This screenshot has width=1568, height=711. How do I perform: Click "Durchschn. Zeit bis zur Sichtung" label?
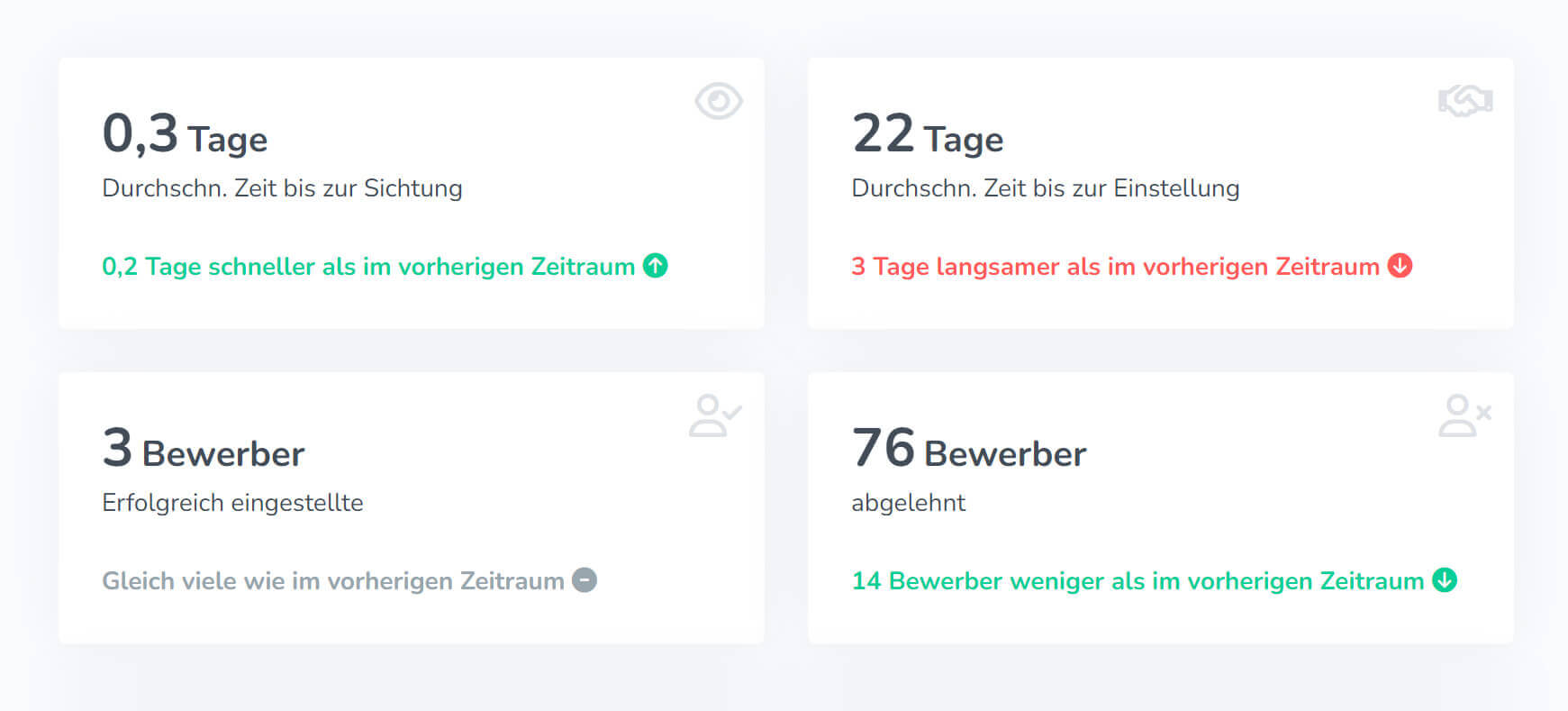pyautogui.click(x=282, y=188)
